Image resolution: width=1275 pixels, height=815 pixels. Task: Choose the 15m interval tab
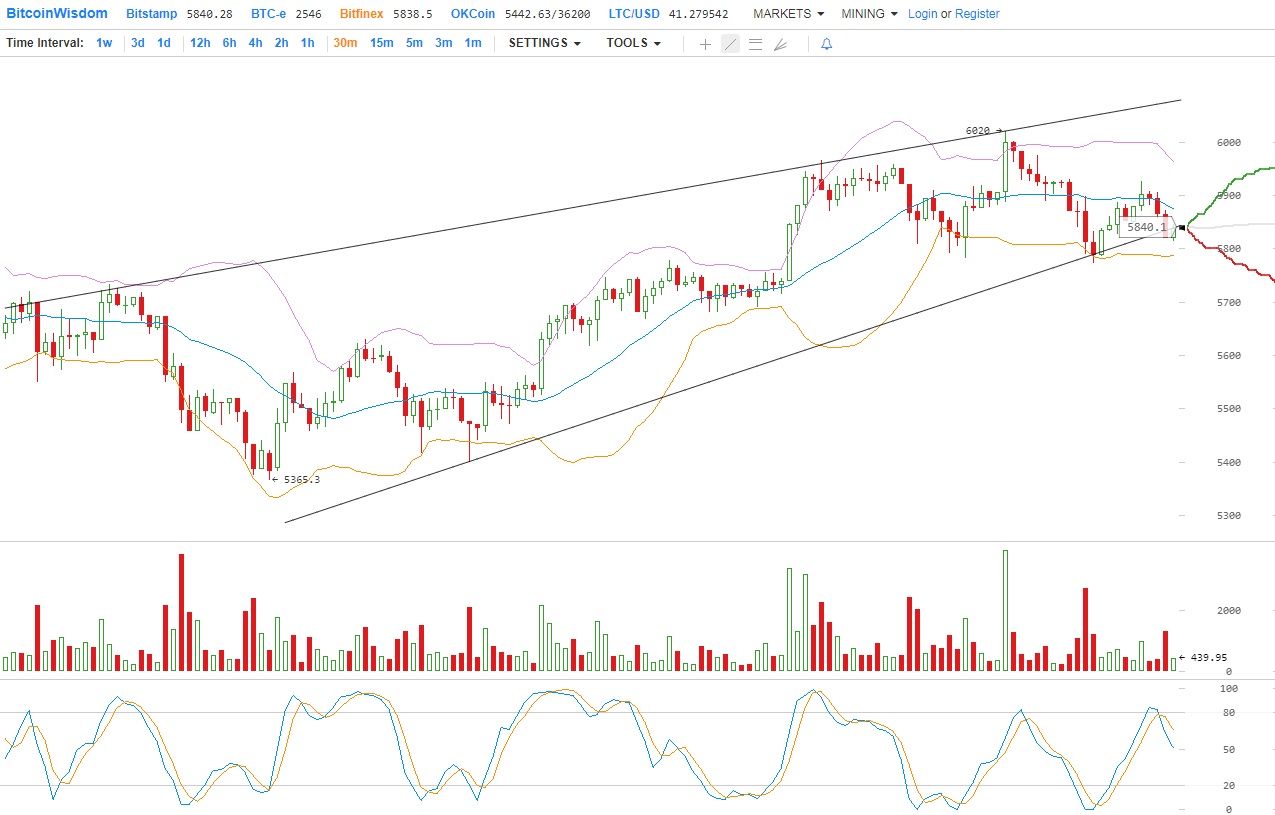381,43
